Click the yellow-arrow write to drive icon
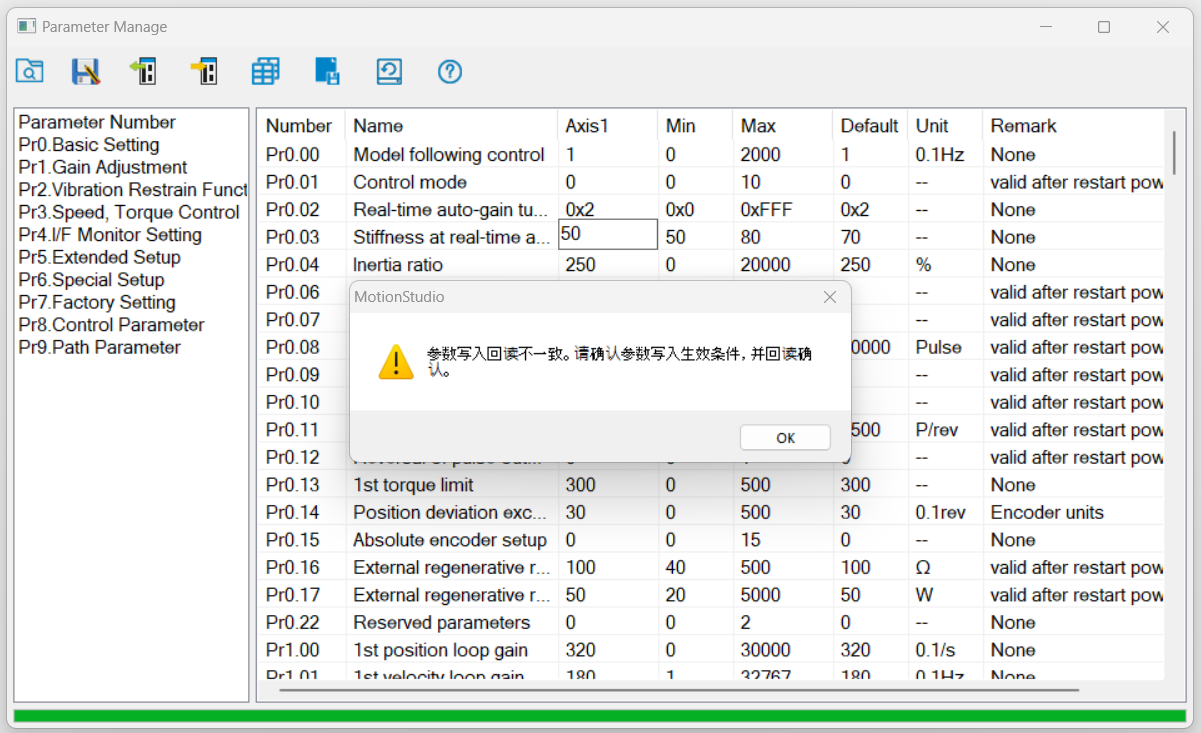This screenshot has width=1201, height=733. click(204, 71)
